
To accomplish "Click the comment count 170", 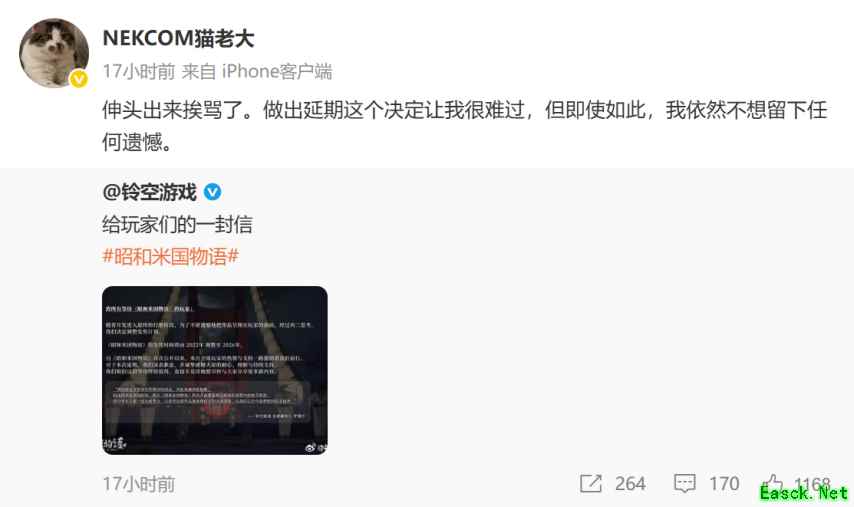I will point(724,484).
